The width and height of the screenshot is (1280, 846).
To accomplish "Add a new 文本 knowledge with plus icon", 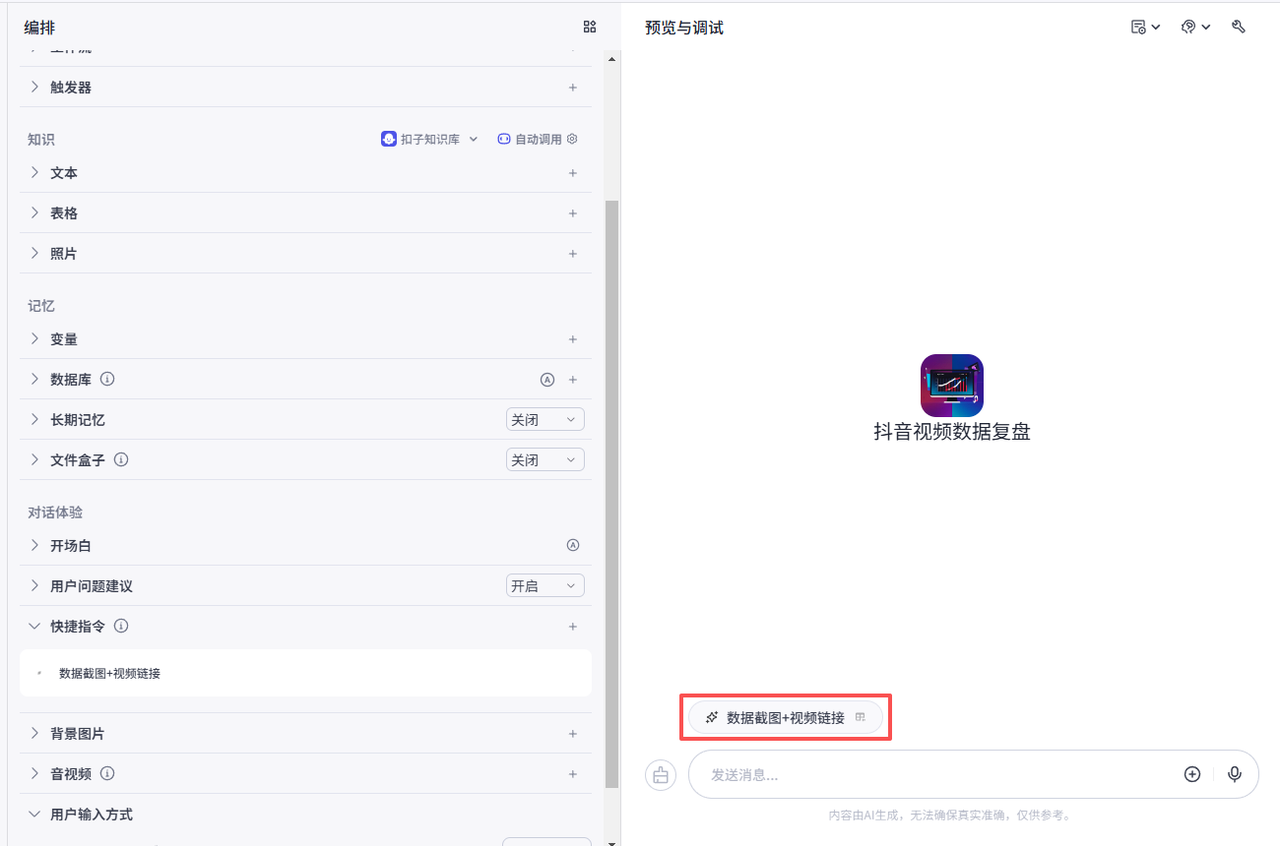I will pos(573,173).
